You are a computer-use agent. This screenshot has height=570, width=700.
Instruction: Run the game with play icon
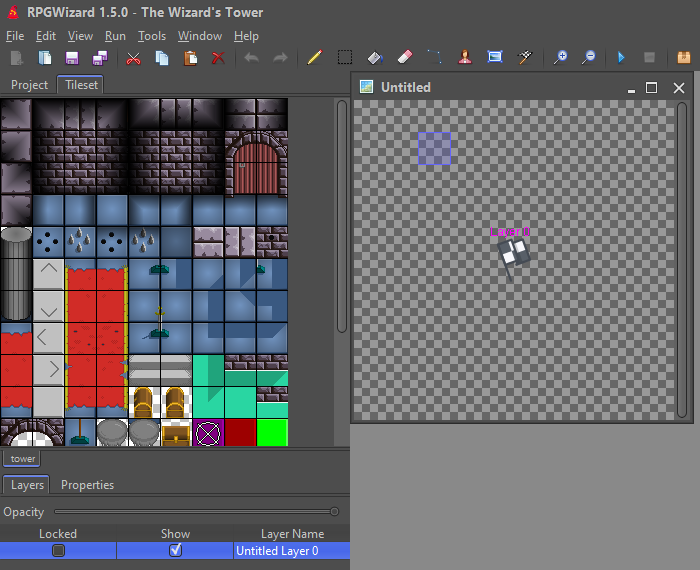[x=621, y=58]
